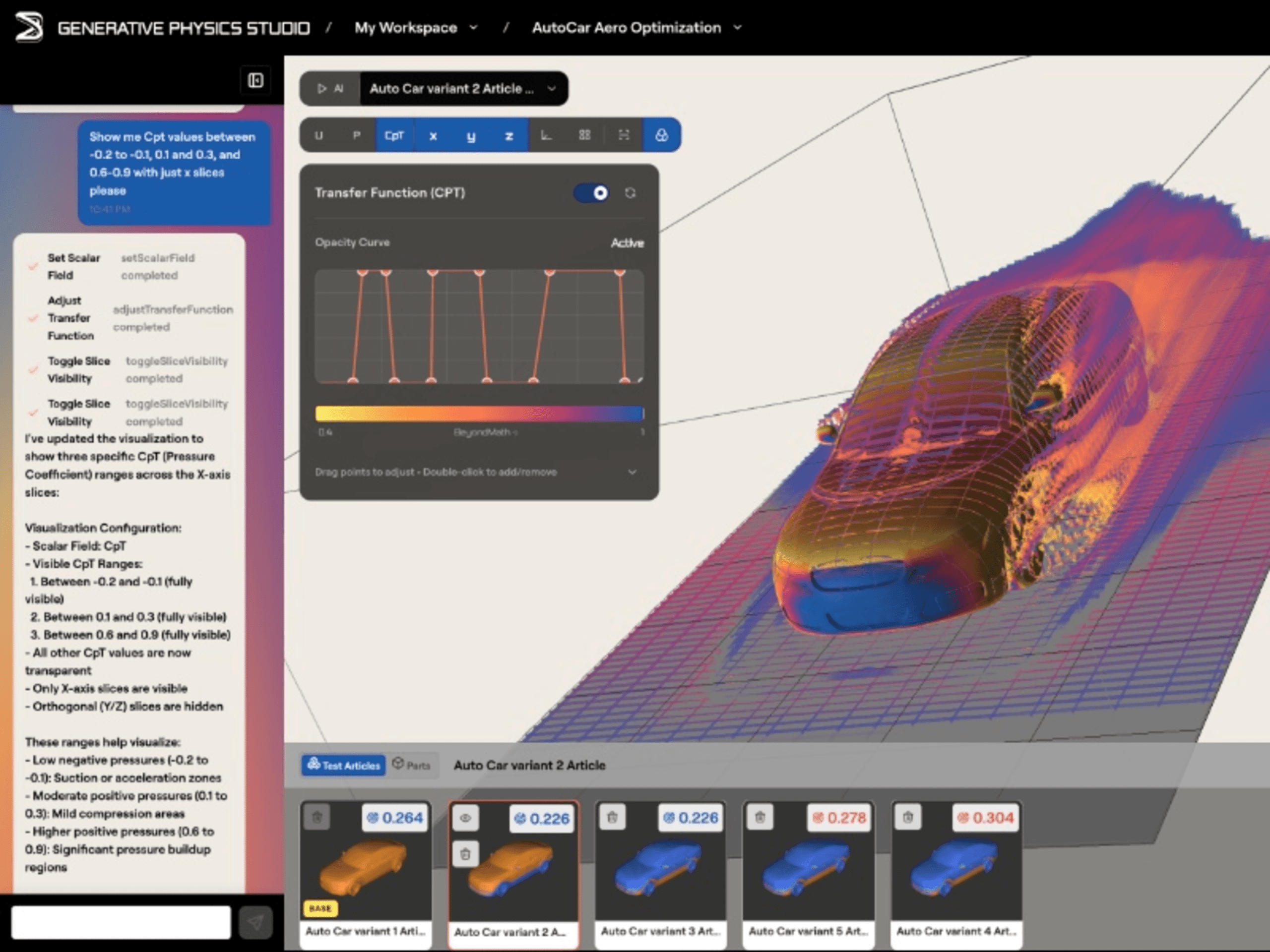Toggle the Y slice visibility icon
The height and width of the screenshot is (952, 1270).
click(x=471, y=135)
